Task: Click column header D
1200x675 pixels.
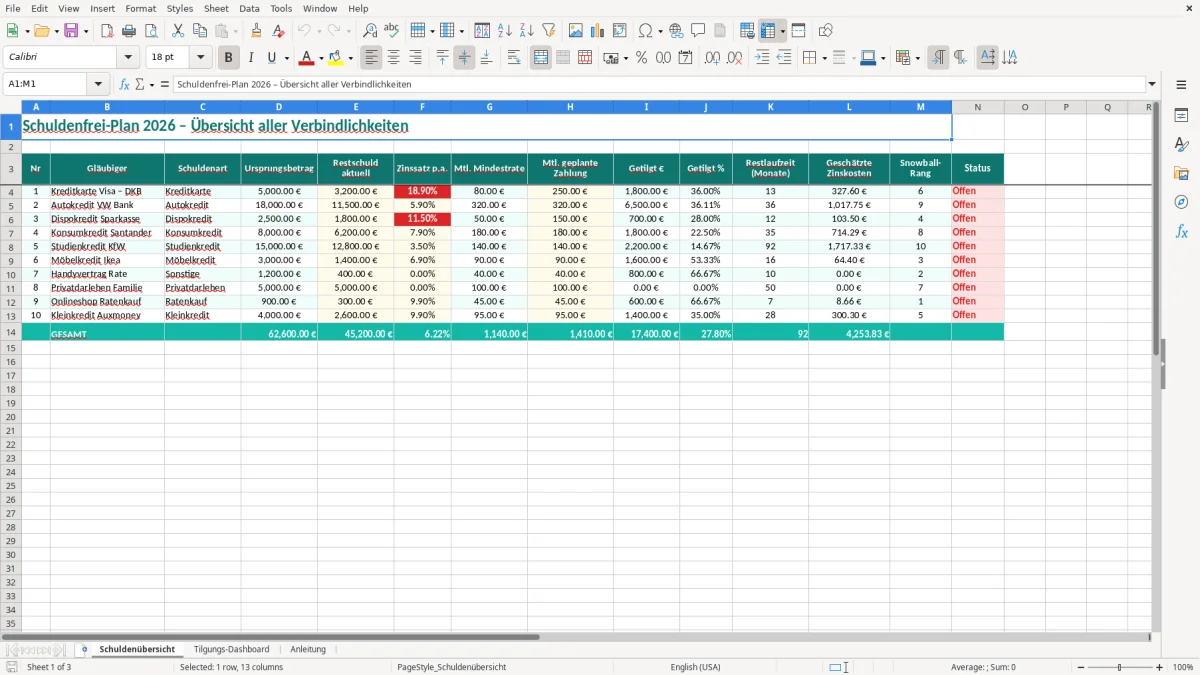Action: [x=279, y=107]
